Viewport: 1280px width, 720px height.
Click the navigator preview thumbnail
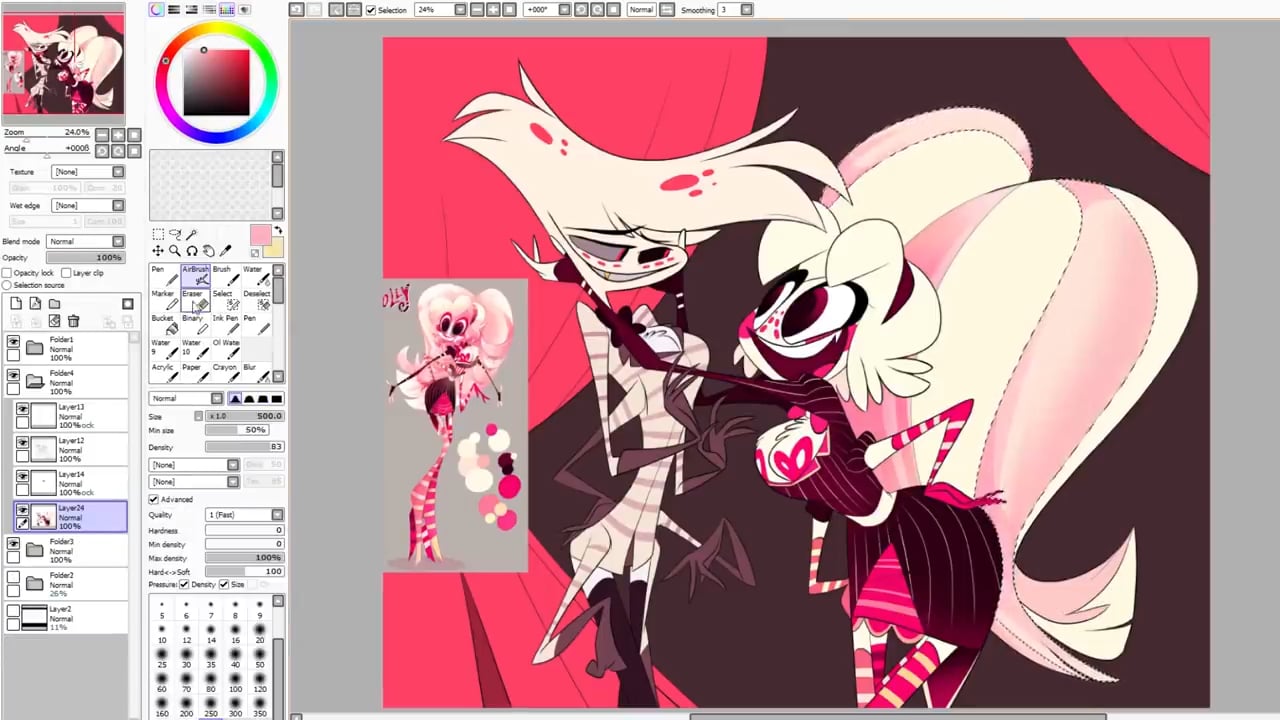click(63, 64)
